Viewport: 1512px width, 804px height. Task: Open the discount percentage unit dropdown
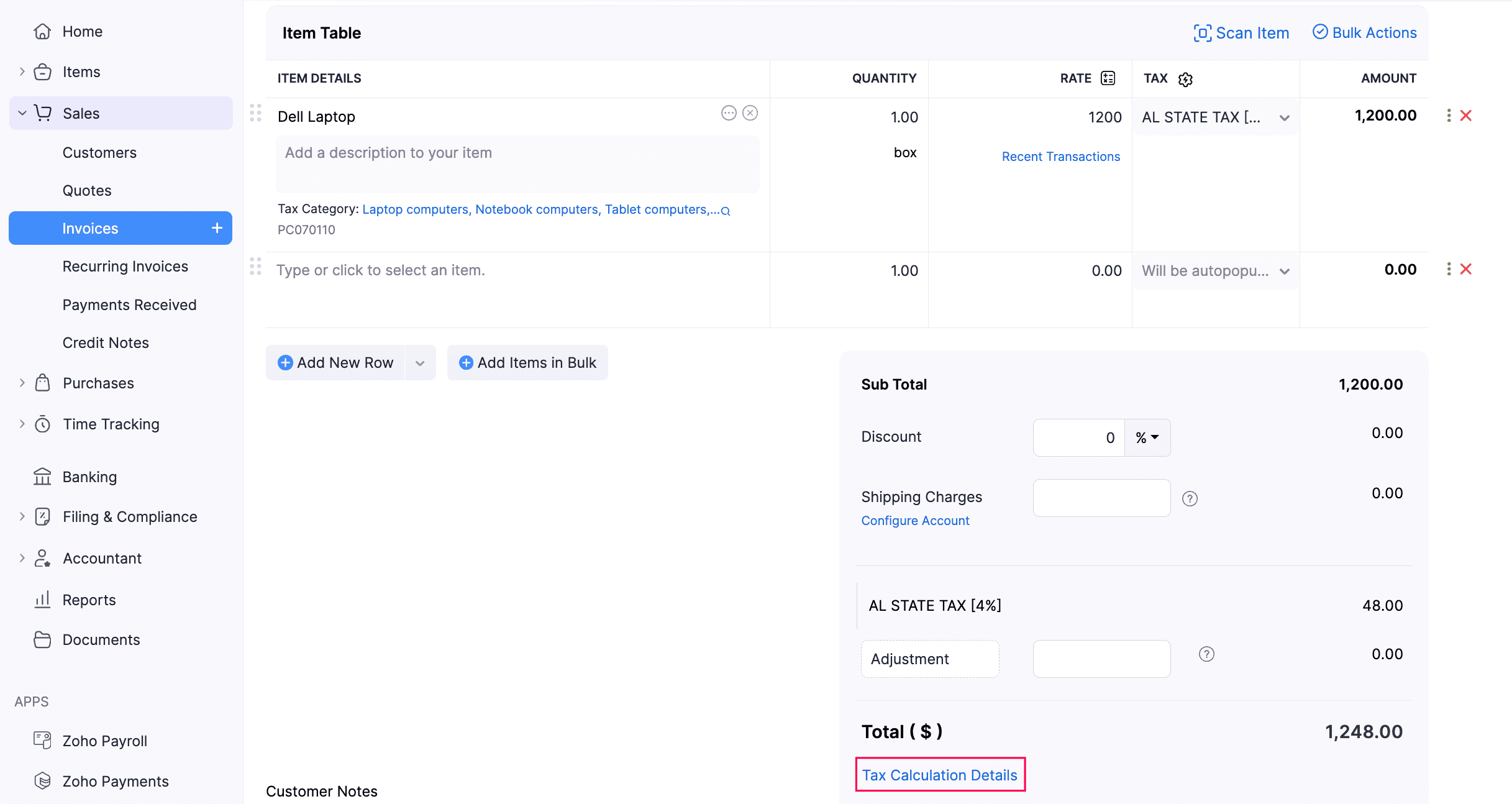click(1147, 437)
